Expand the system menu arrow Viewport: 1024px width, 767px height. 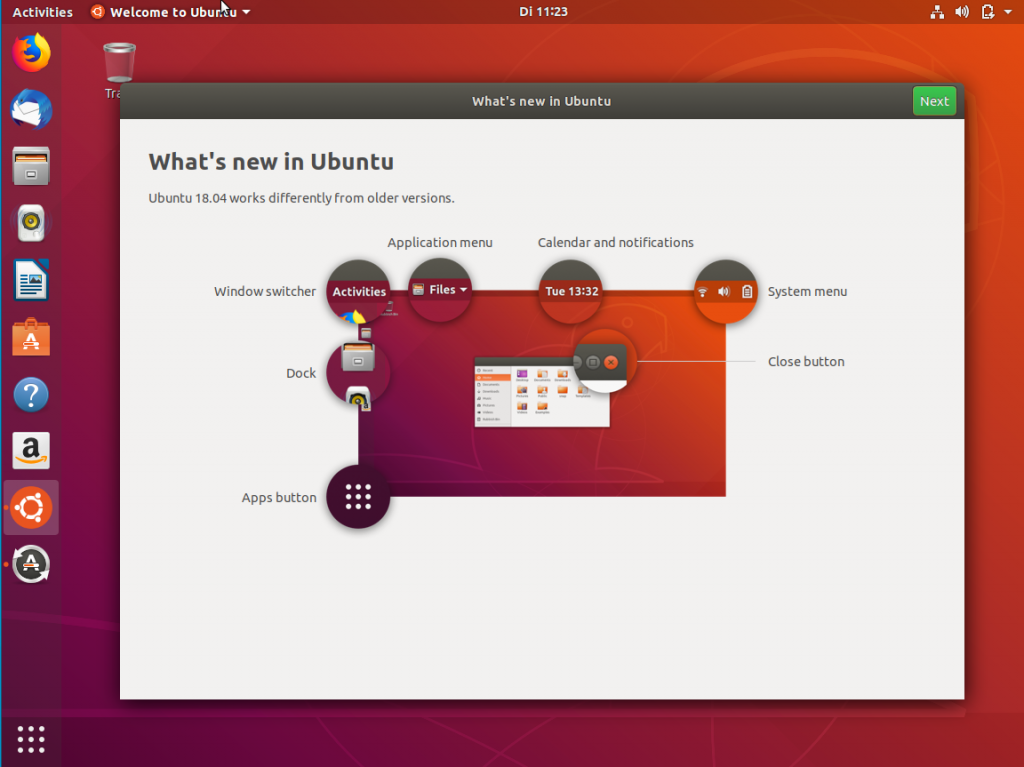pyautogui.click(x=1008, y=12)
